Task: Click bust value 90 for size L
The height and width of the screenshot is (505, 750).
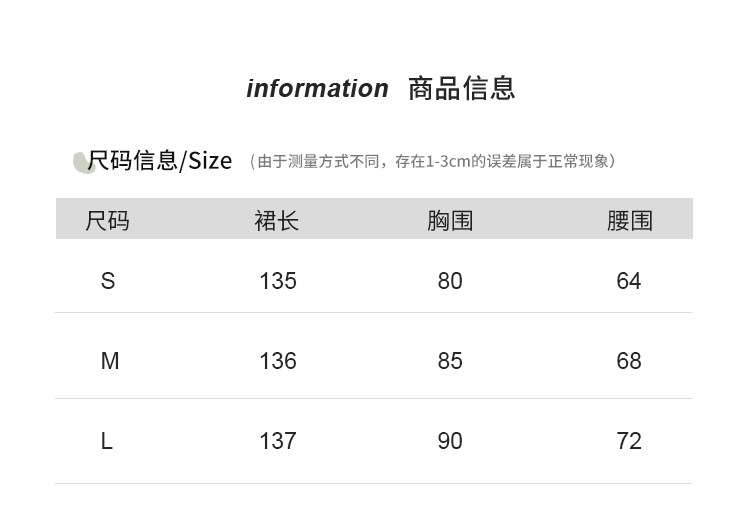Action: click(450, 441)
